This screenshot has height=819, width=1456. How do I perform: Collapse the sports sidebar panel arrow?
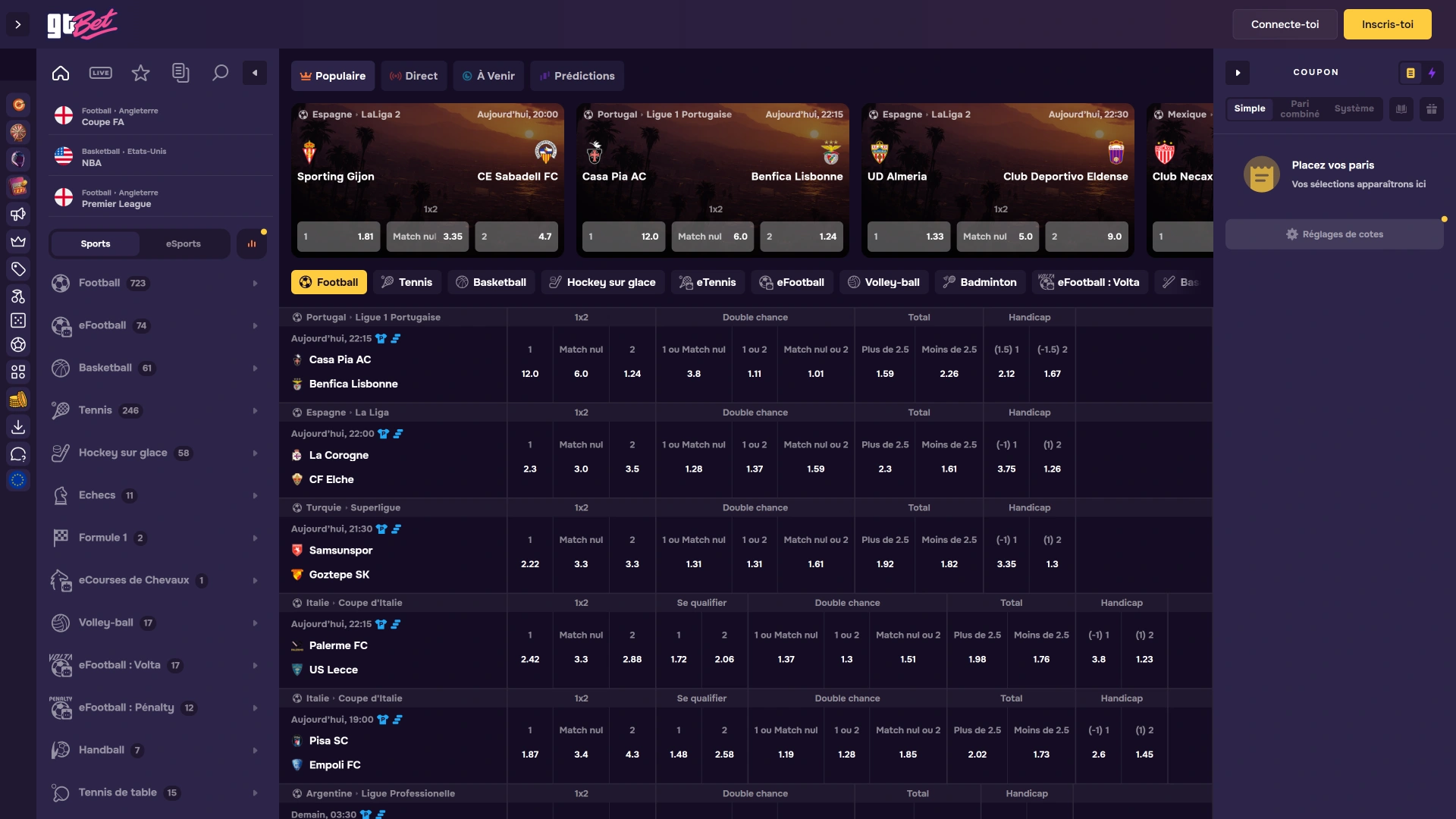tap(255, 73)
